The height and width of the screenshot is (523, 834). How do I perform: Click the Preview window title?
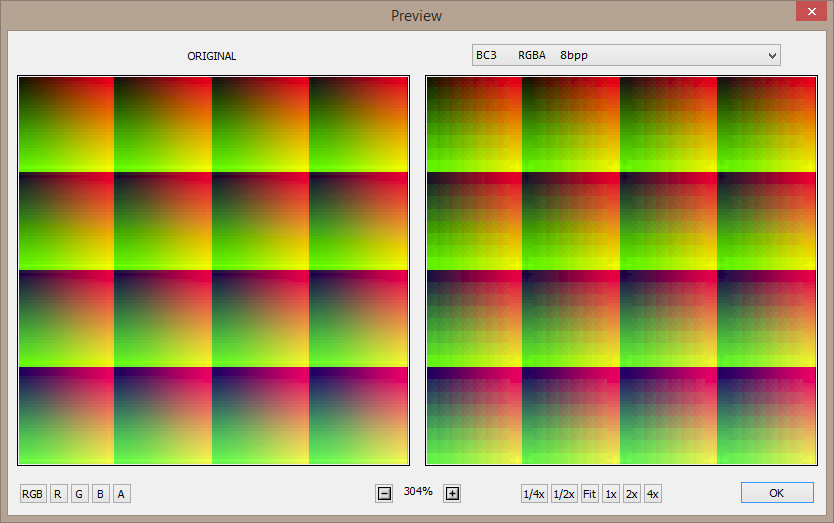tap(416, 16)
